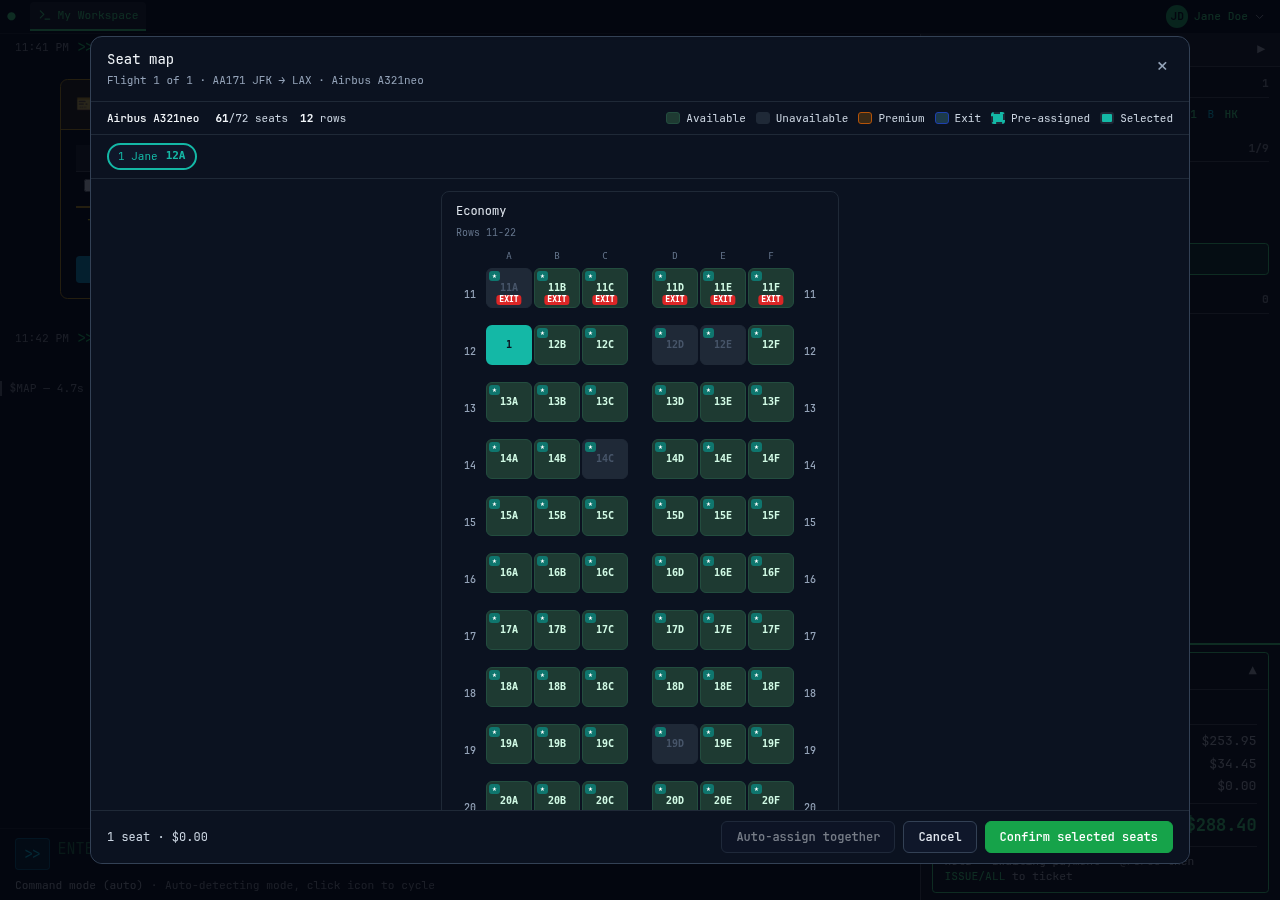Close the Seat map dialog
The width and height of the screenshot is (1280, 900).
(x=1162, y=66)
